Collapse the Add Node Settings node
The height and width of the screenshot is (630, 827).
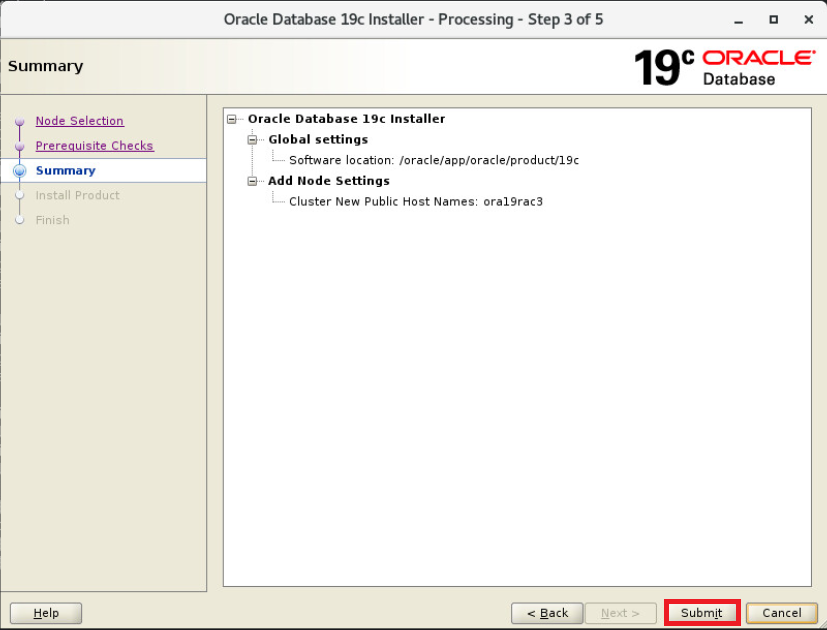[253, 181]
